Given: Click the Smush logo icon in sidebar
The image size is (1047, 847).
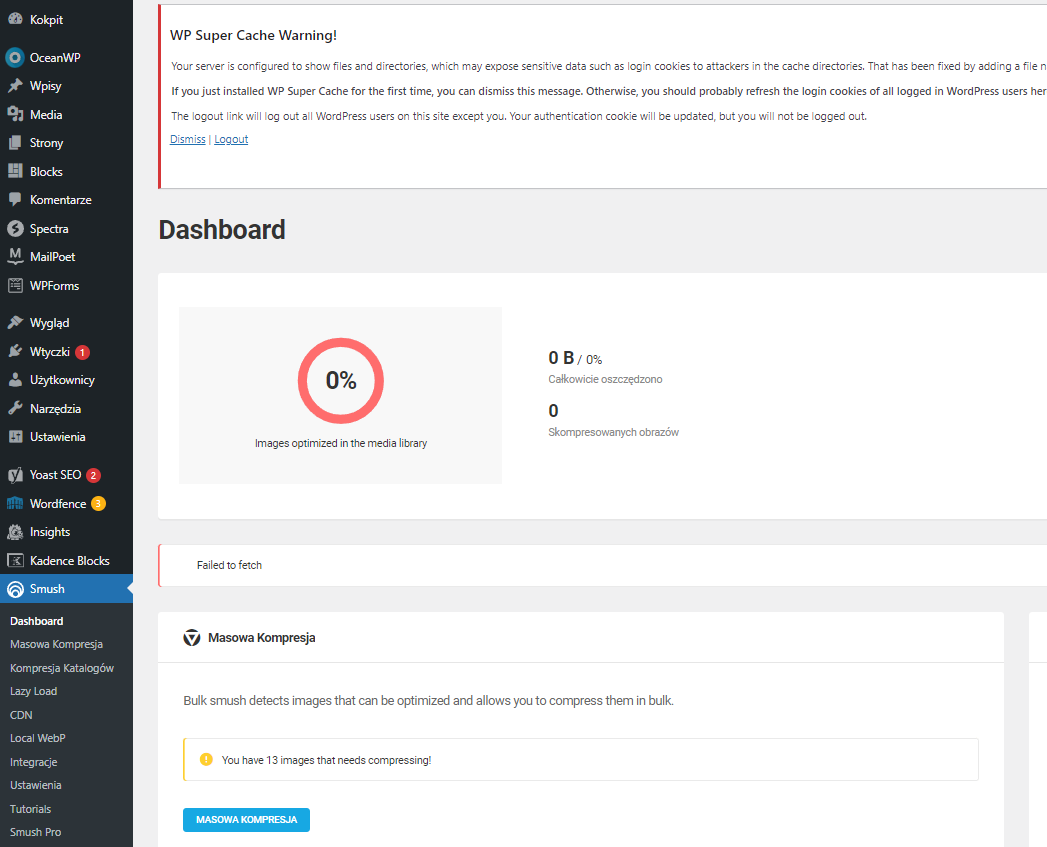Looking at the screenshot, I should 15,589.
